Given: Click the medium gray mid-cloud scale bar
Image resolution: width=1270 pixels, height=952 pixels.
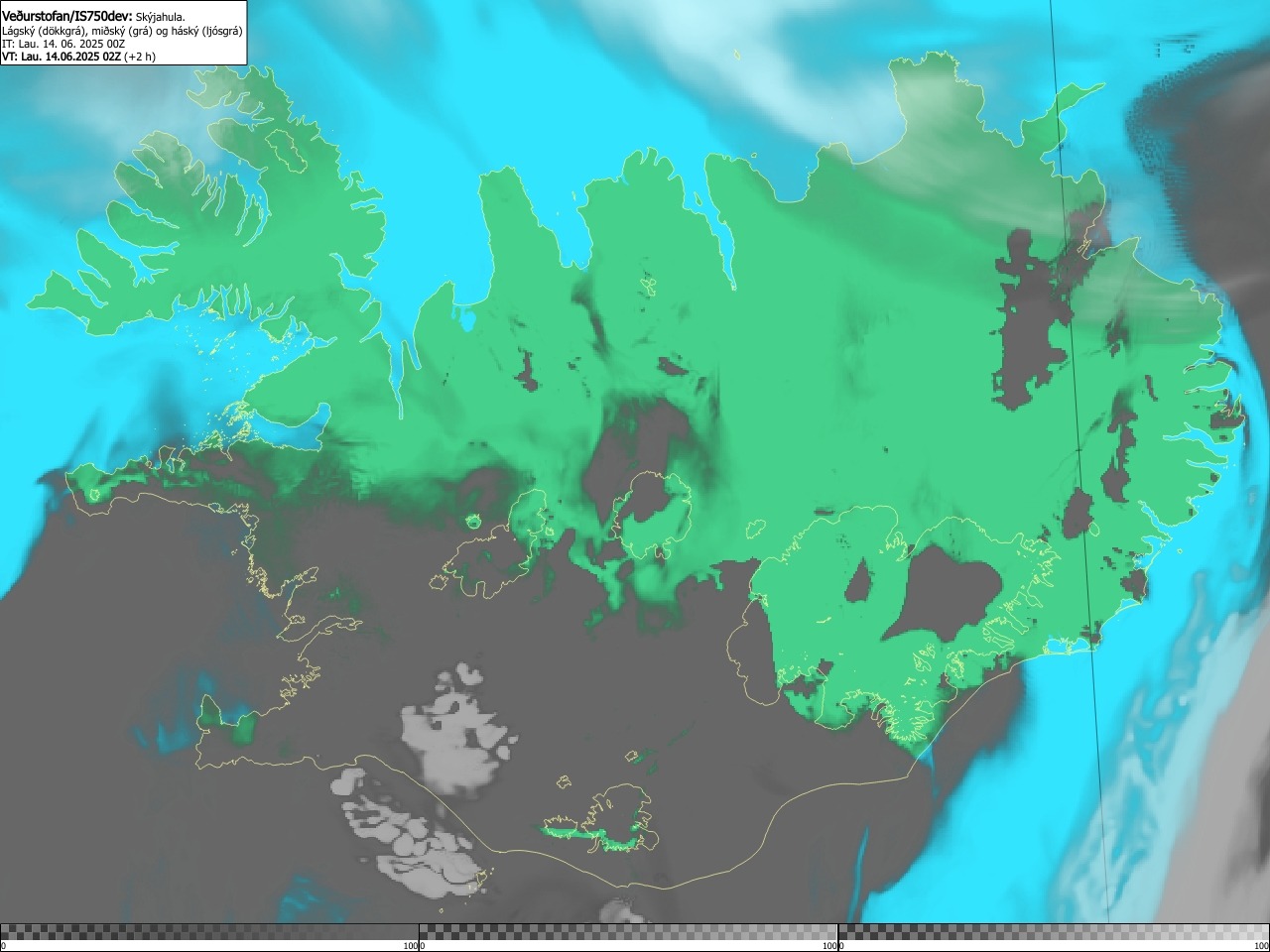Looking at the screenshot, I should click(628, 932).
